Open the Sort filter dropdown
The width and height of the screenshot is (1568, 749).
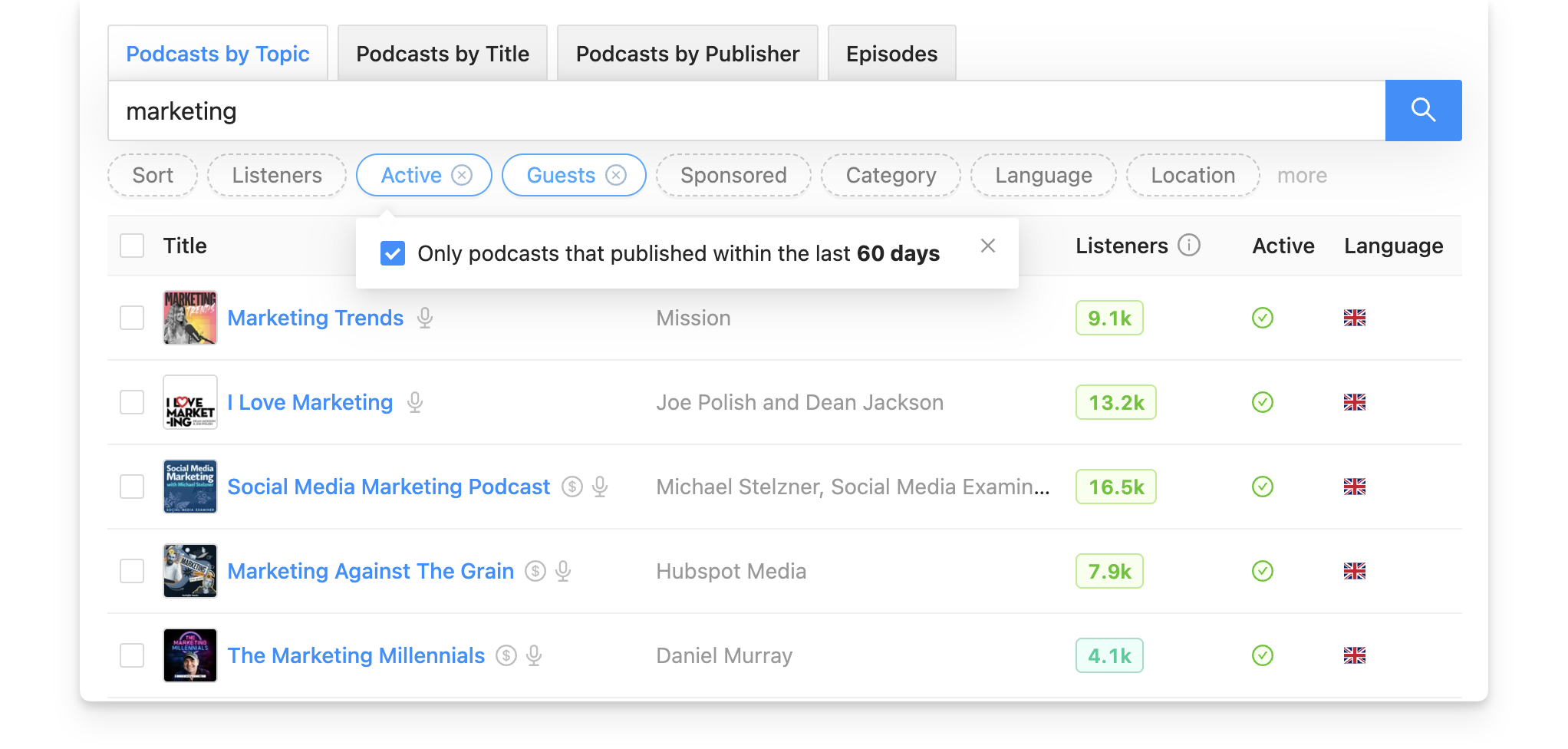point(153,175)
